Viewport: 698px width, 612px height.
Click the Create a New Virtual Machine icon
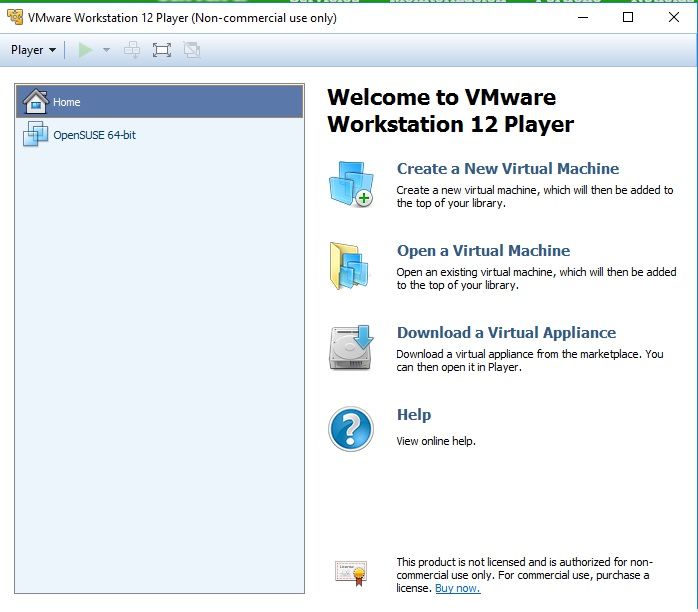(x=350, y=184)
